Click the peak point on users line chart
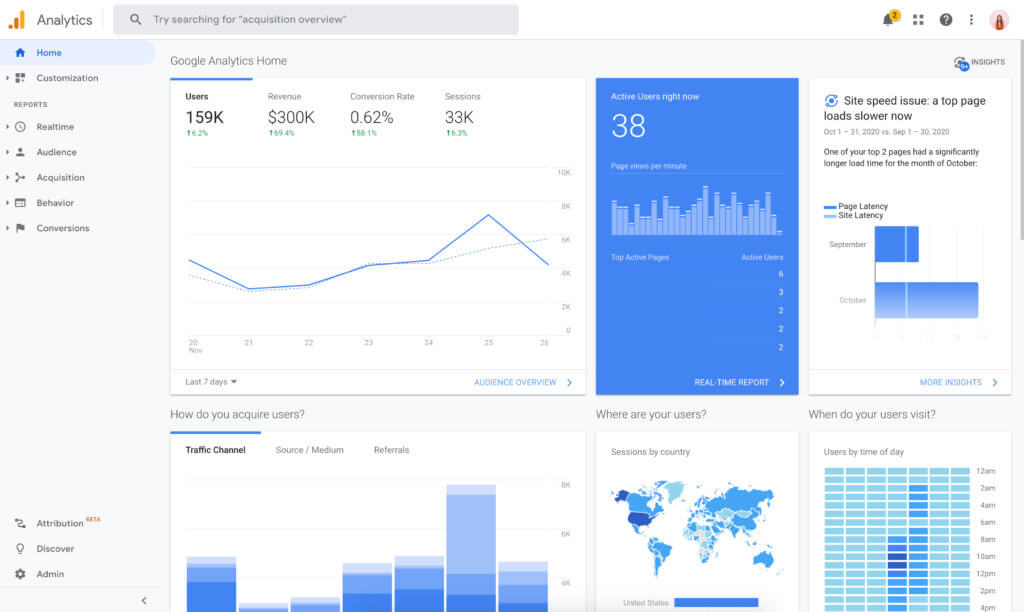This screenshot has width=1024, height=612. point(488,215)
